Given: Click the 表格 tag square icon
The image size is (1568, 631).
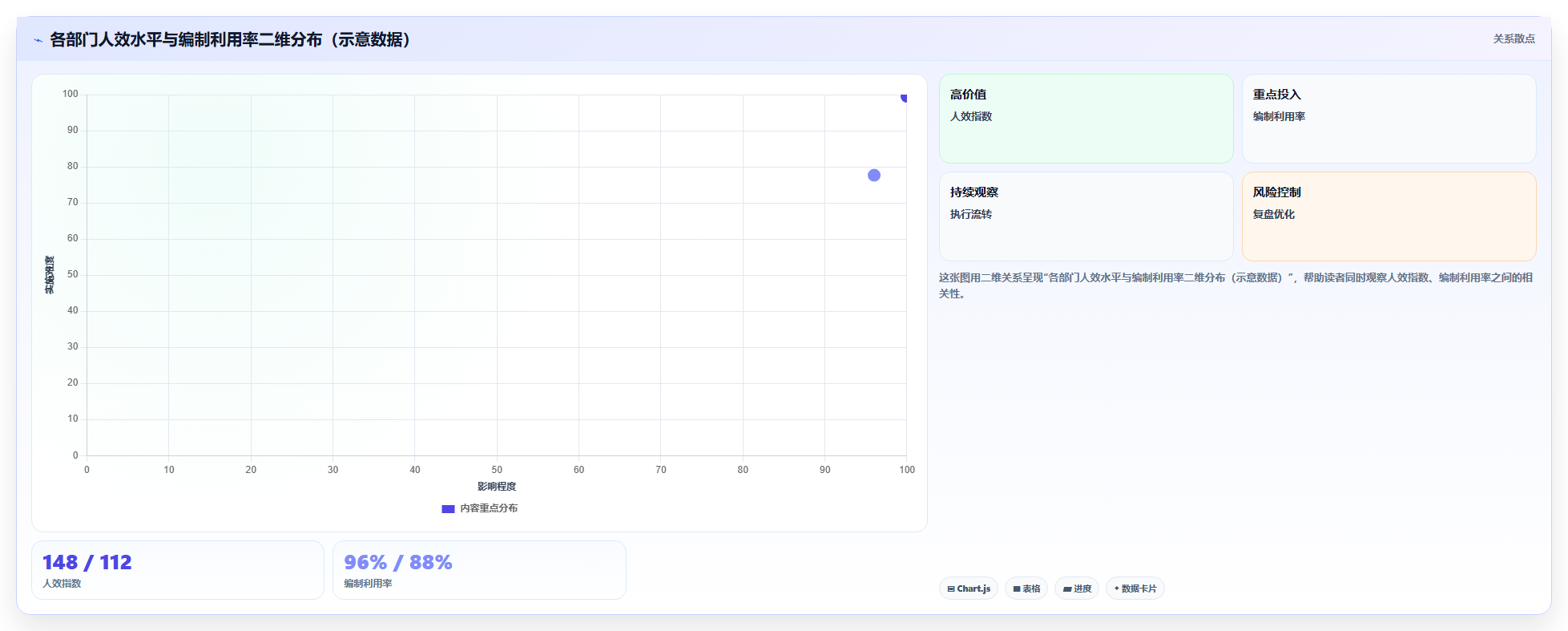Looking at the screenshot, I should (x=1017, y=589).
